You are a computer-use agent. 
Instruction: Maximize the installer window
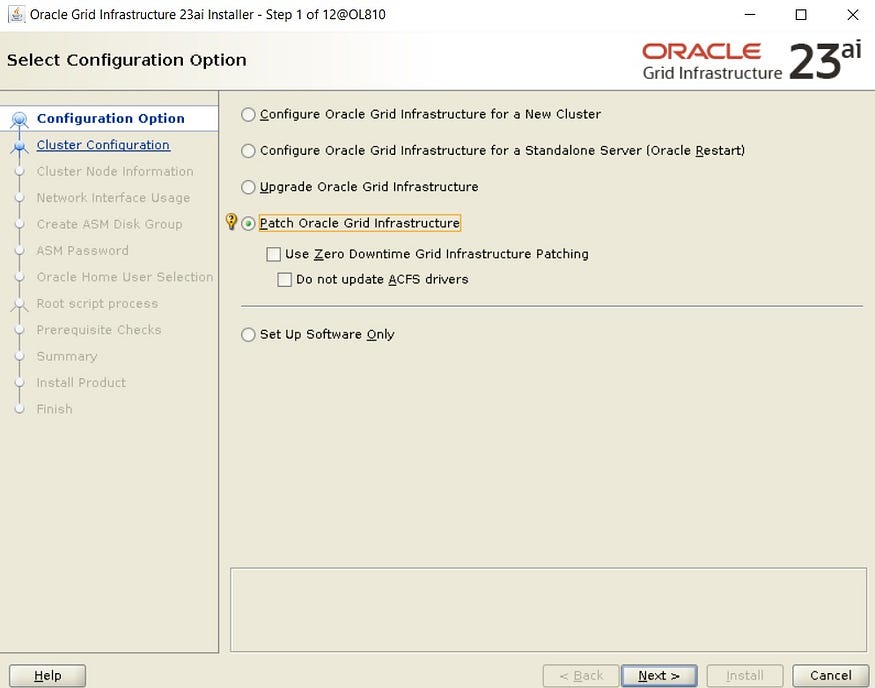tap(801, 15)
